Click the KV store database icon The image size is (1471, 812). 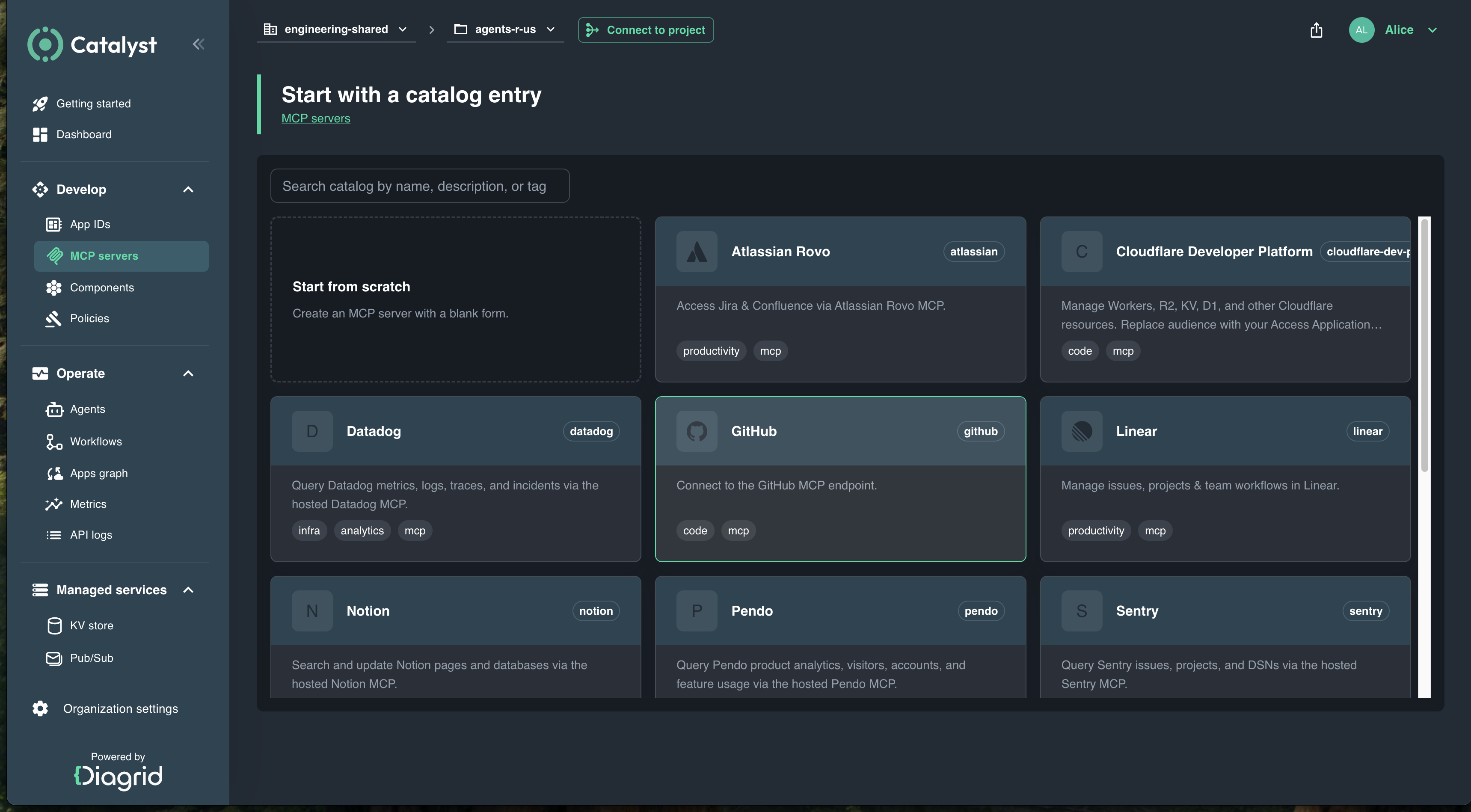pos(54,626)
